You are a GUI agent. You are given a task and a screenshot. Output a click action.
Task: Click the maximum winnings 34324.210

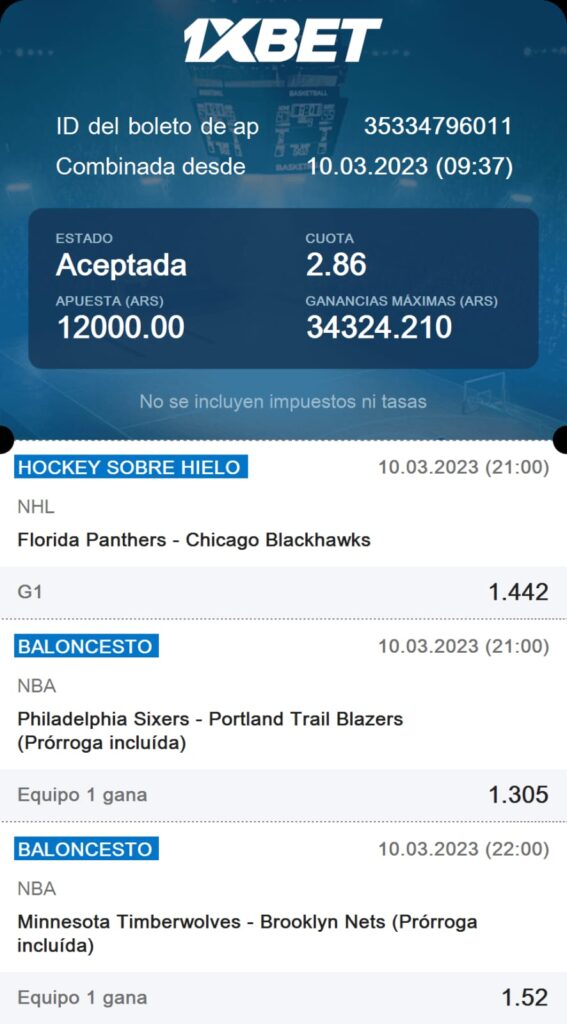coord(379,327)
